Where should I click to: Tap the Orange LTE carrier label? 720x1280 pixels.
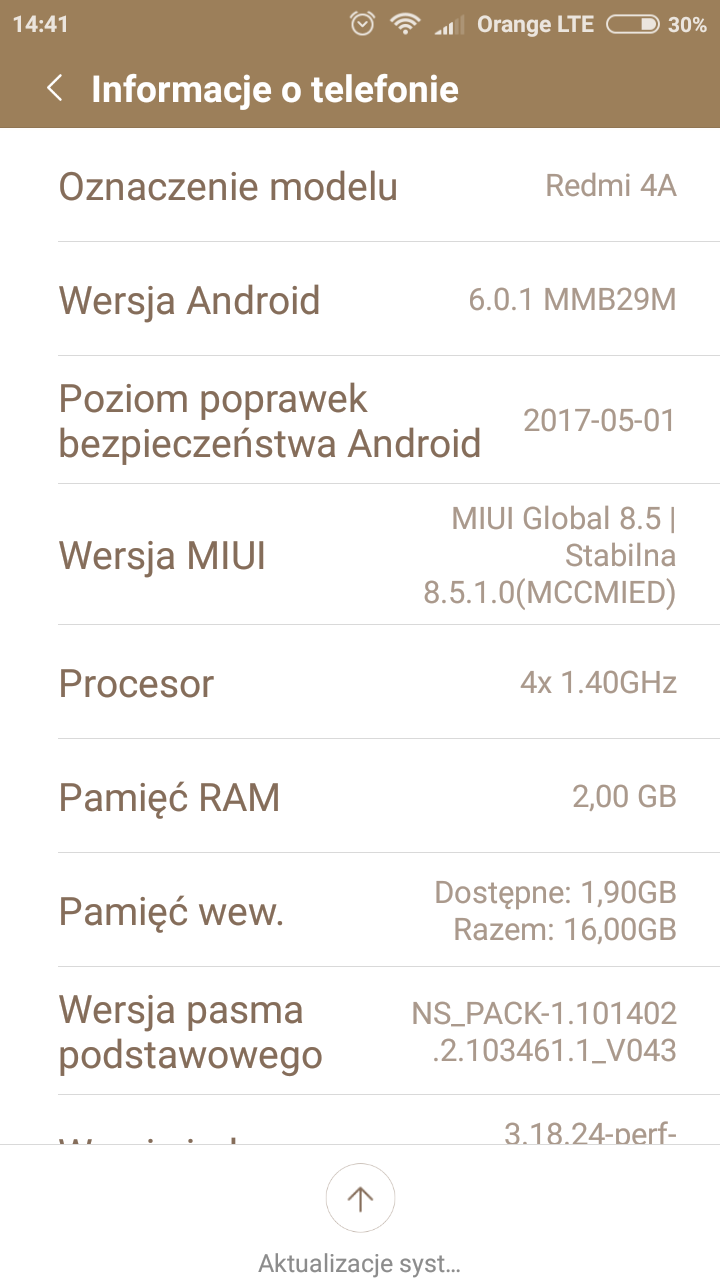535,24
